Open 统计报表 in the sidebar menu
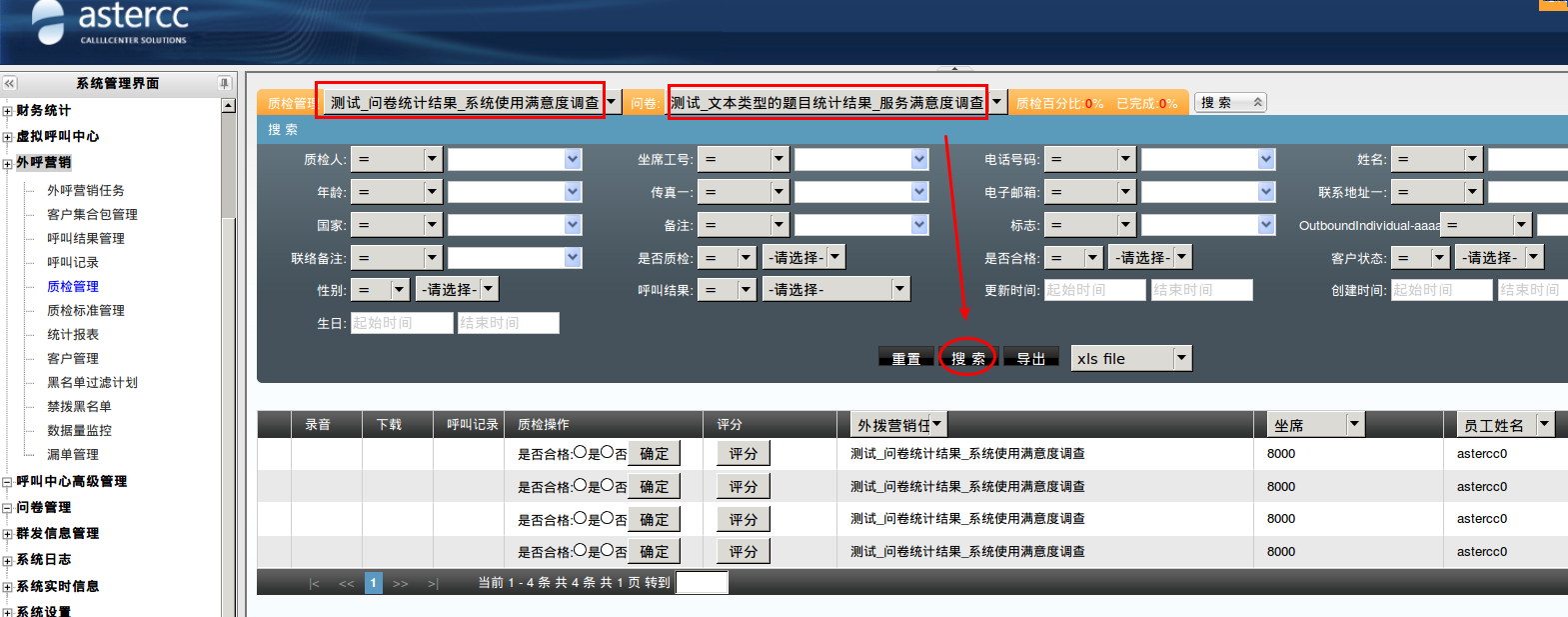Screen dimensions: 1568x617 tap(73, 334)
